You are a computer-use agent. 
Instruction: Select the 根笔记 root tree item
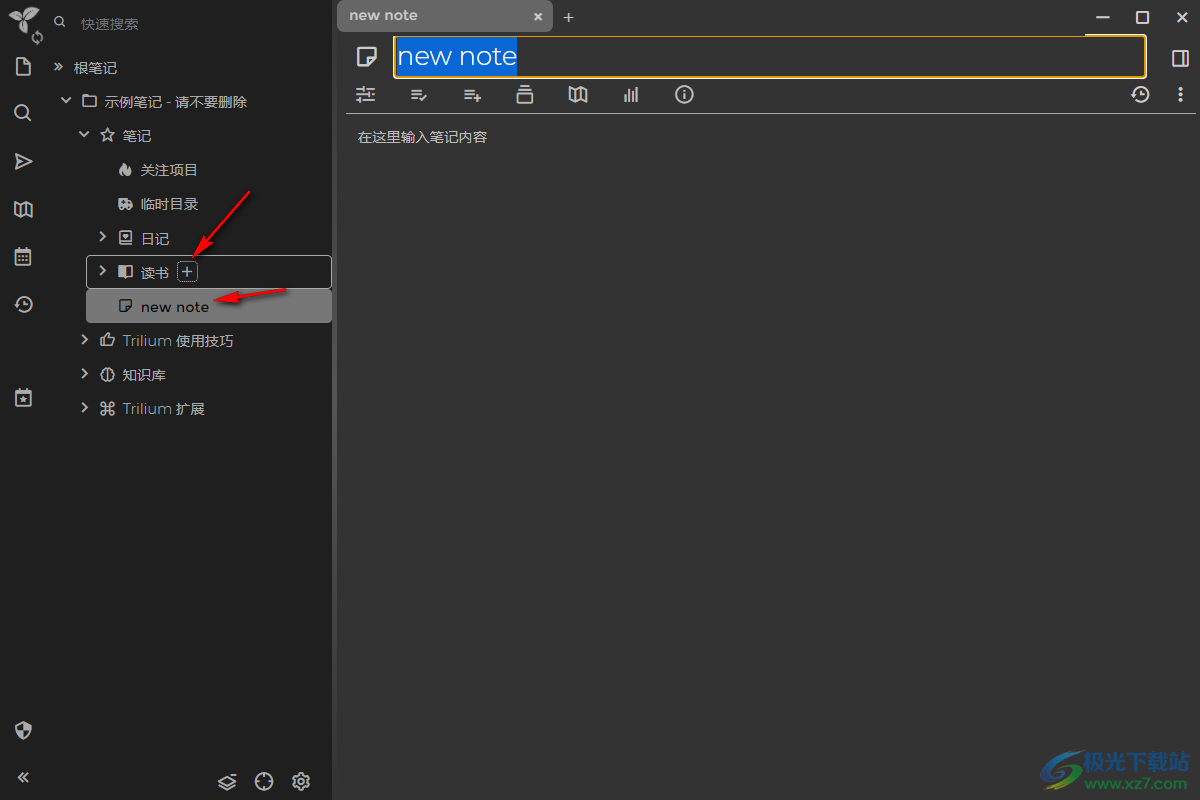[95, 68]
